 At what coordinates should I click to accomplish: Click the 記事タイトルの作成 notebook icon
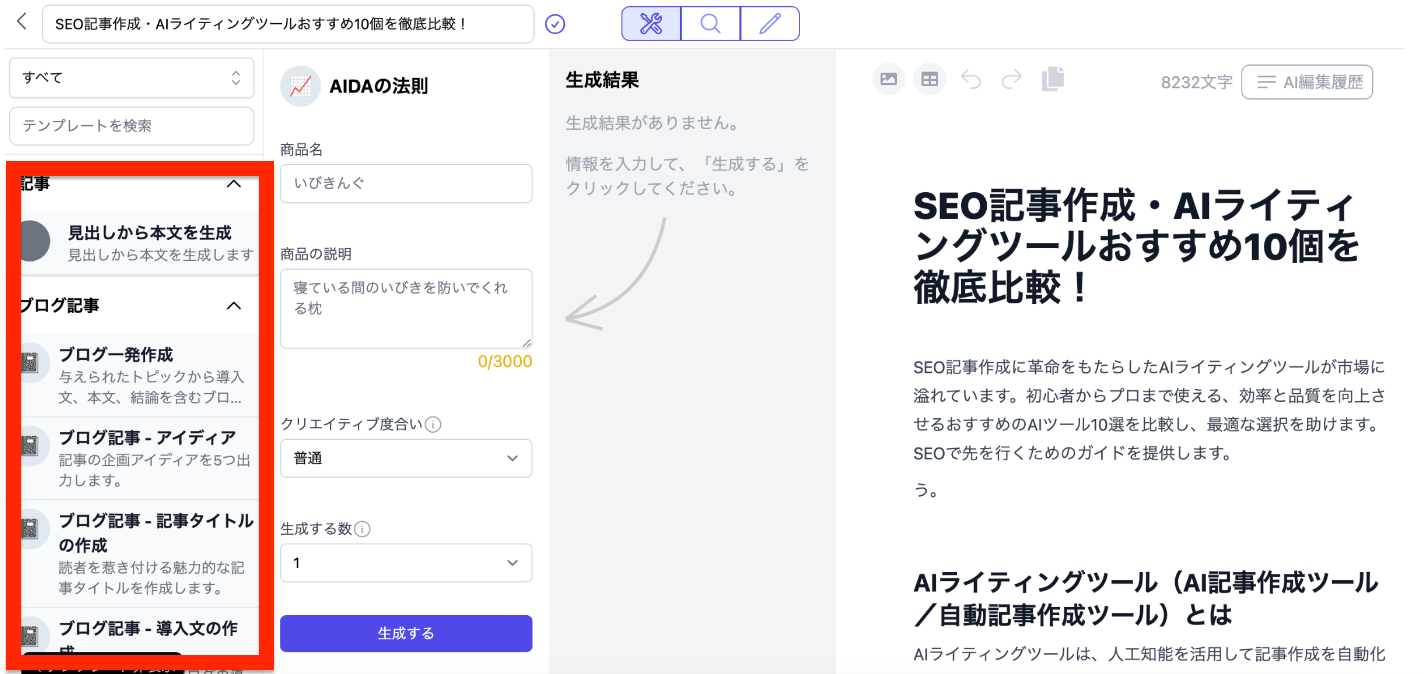click(32, 529)
